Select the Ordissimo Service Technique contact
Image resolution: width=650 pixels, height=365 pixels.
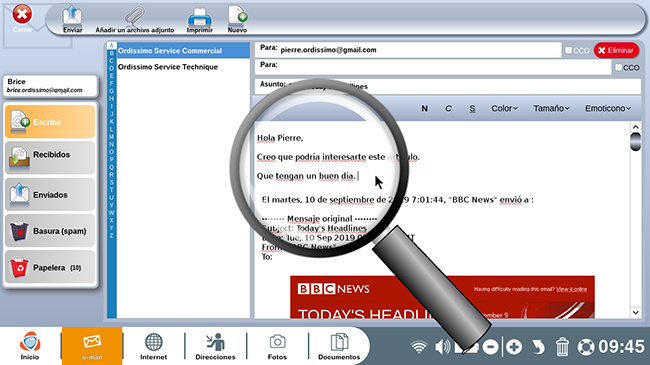(x=167, y=67)
